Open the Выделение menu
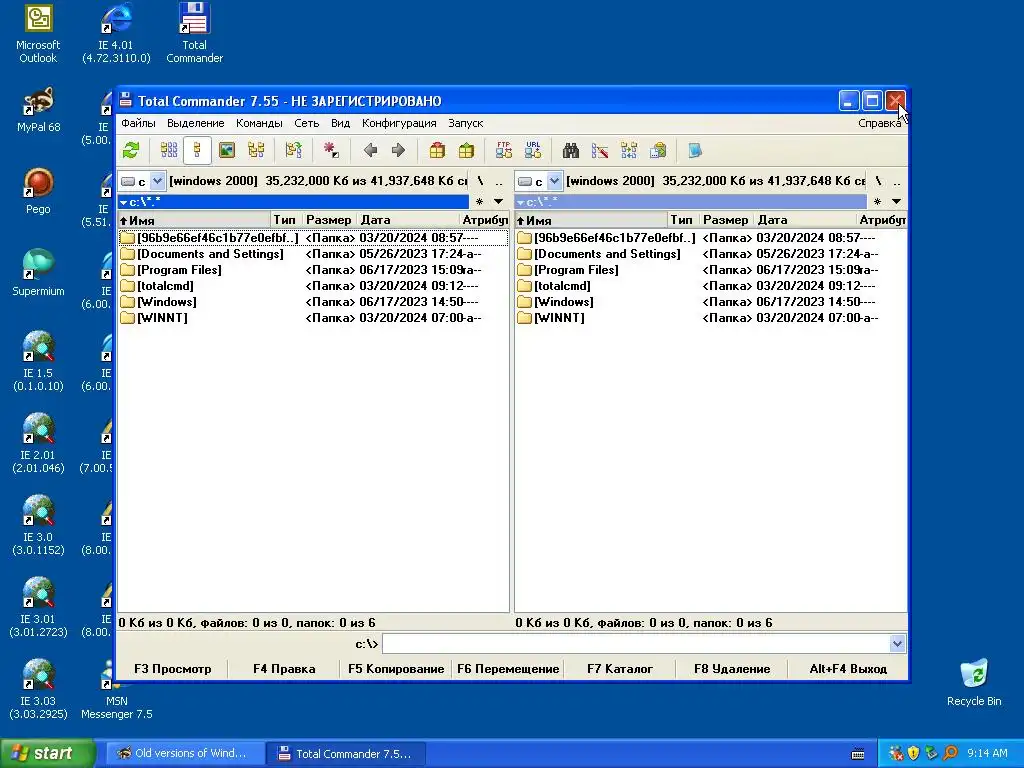Image resolution: width=1024 pixels, height=768 pixels. pyautogui.click(x=195, y=123)
